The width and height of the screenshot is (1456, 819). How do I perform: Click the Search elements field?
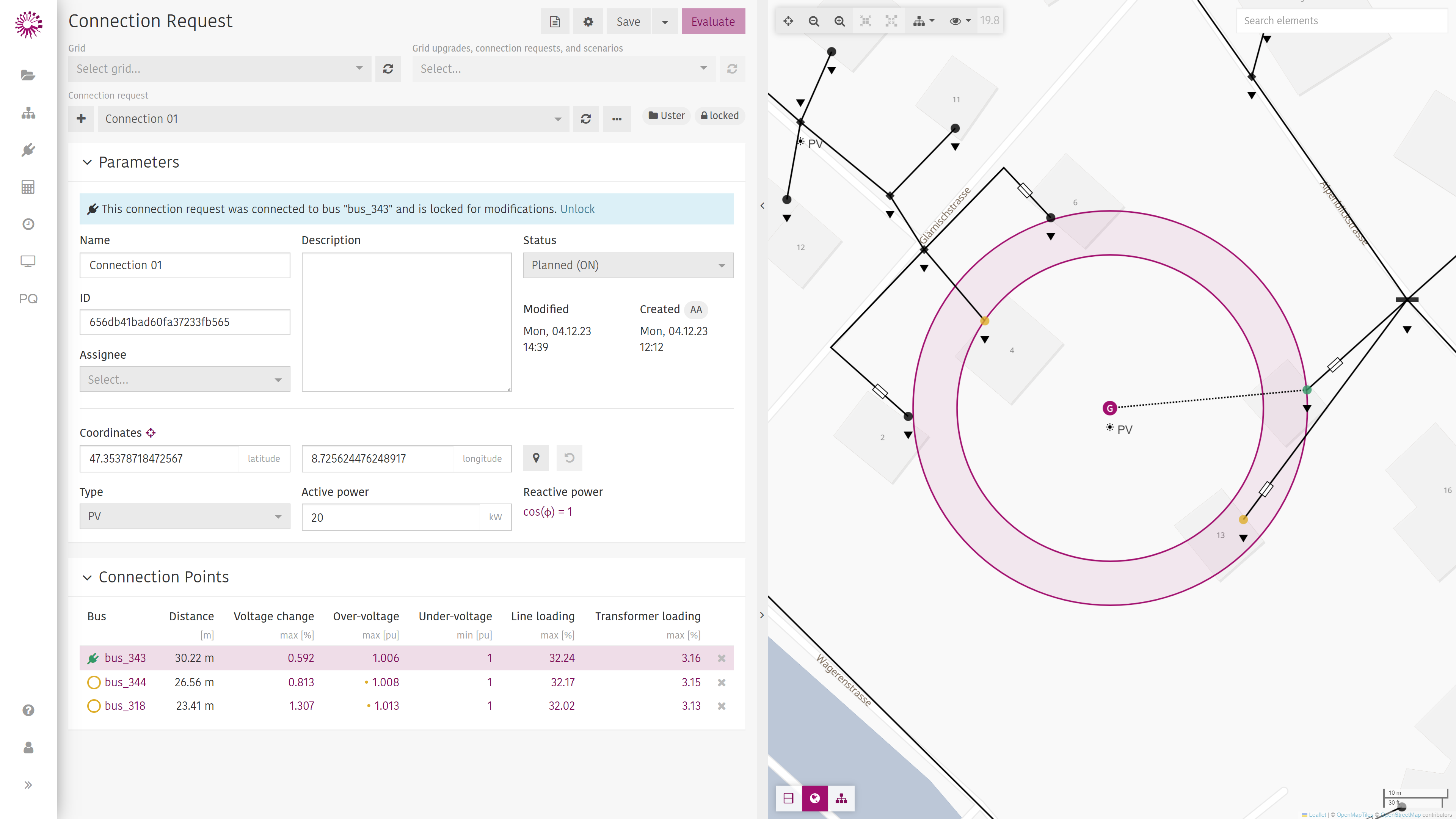point(1341,21)
